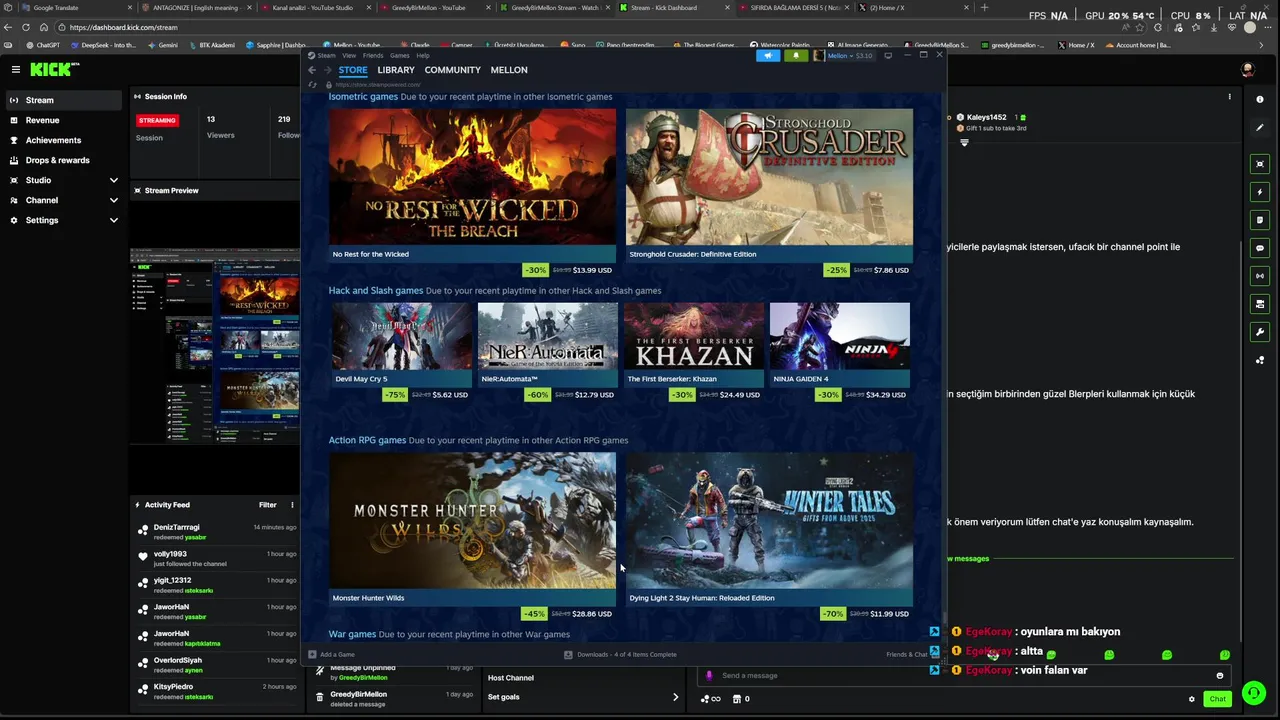Open Steam notifications bell
The height and width of the screenshot is (720, 1280).
796,56
